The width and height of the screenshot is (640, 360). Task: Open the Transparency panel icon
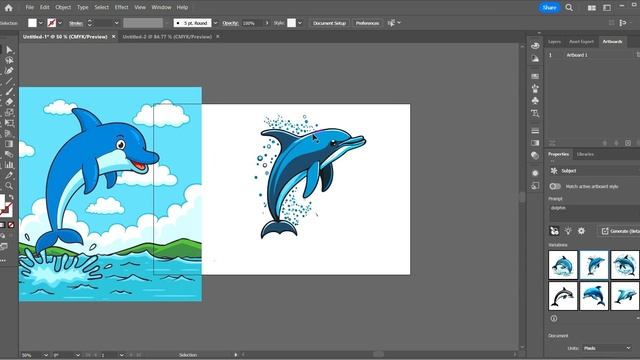[x=535, y=155]
